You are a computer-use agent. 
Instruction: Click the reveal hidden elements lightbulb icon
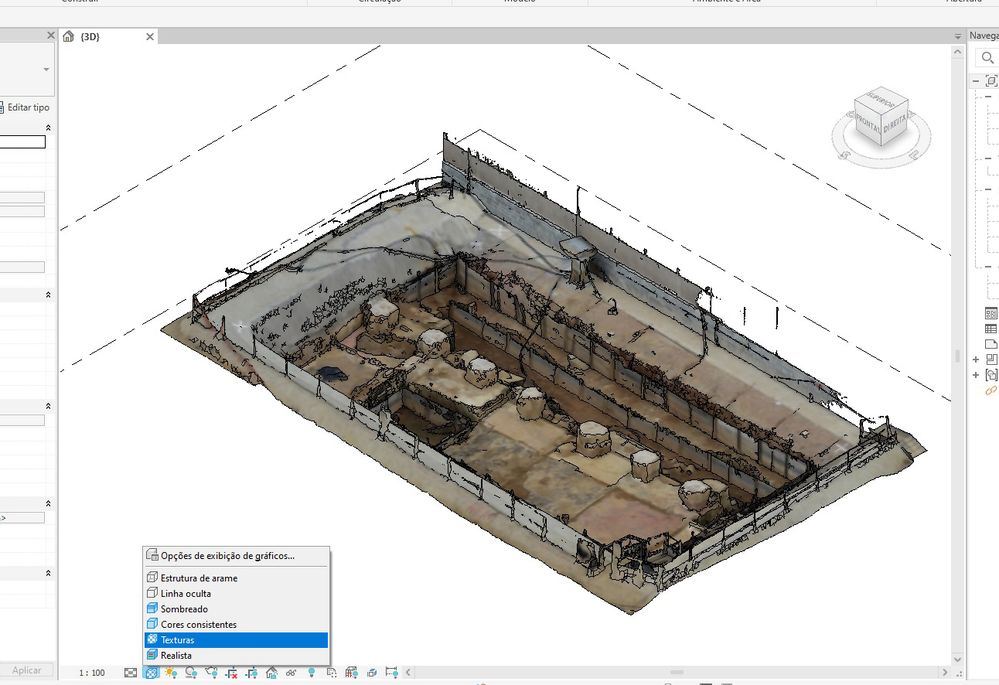(311, 673)
